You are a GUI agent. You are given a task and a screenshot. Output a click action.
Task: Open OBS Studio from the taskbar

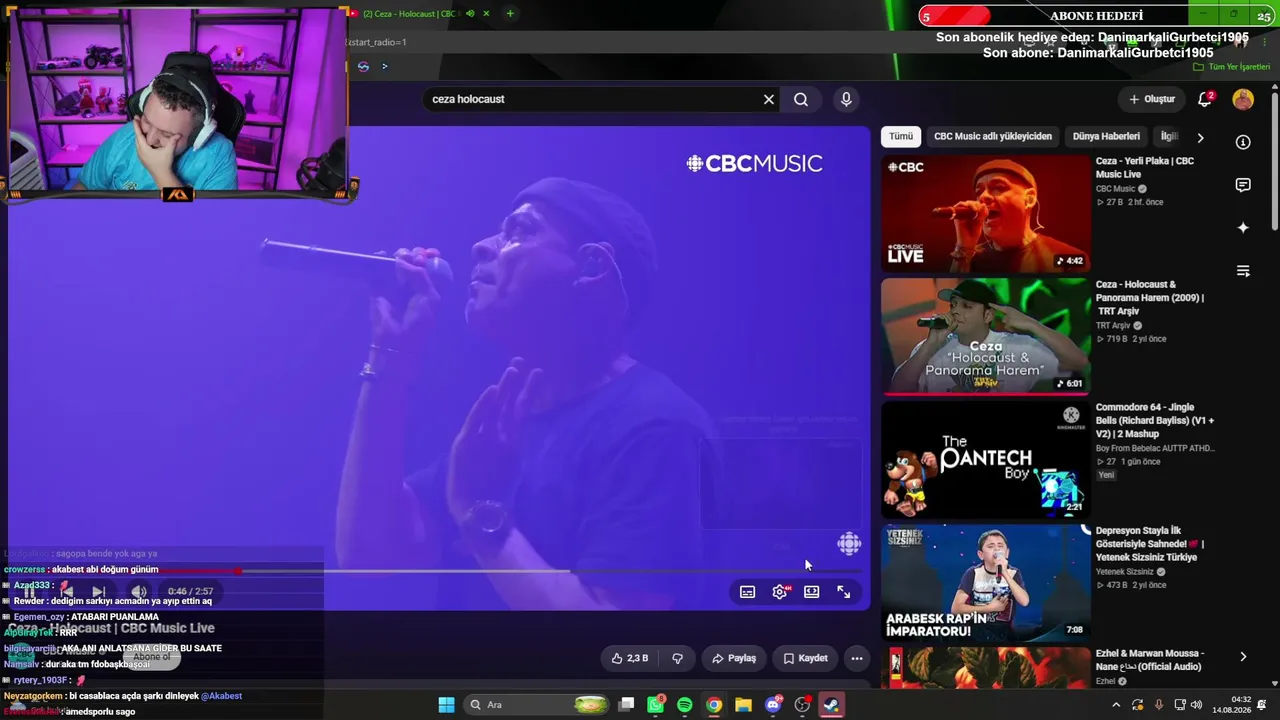click(x=802, y=705)
